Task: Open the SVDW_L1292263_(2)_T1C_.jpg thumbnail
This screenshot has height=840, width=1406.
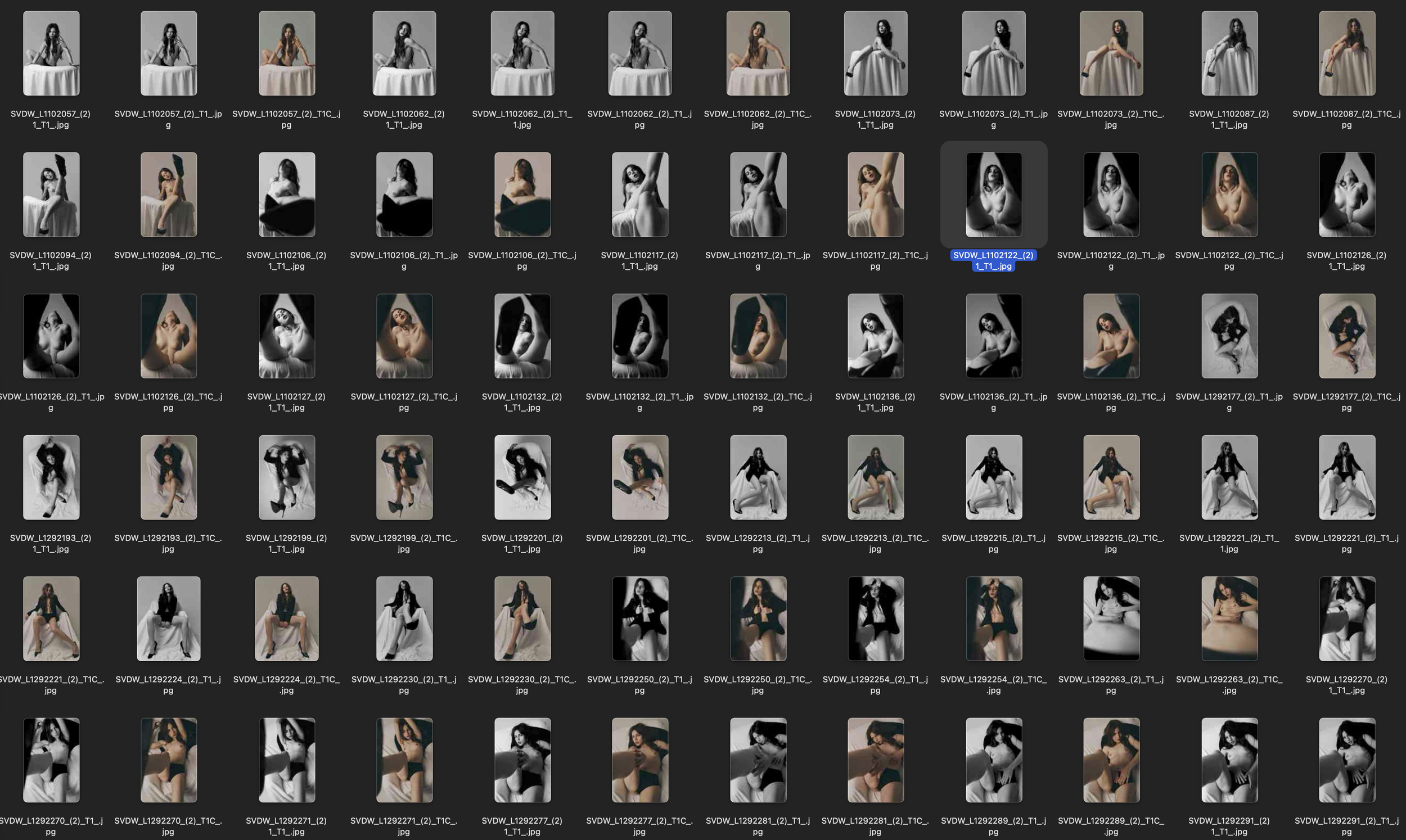Action: [x=1228, y=618]
